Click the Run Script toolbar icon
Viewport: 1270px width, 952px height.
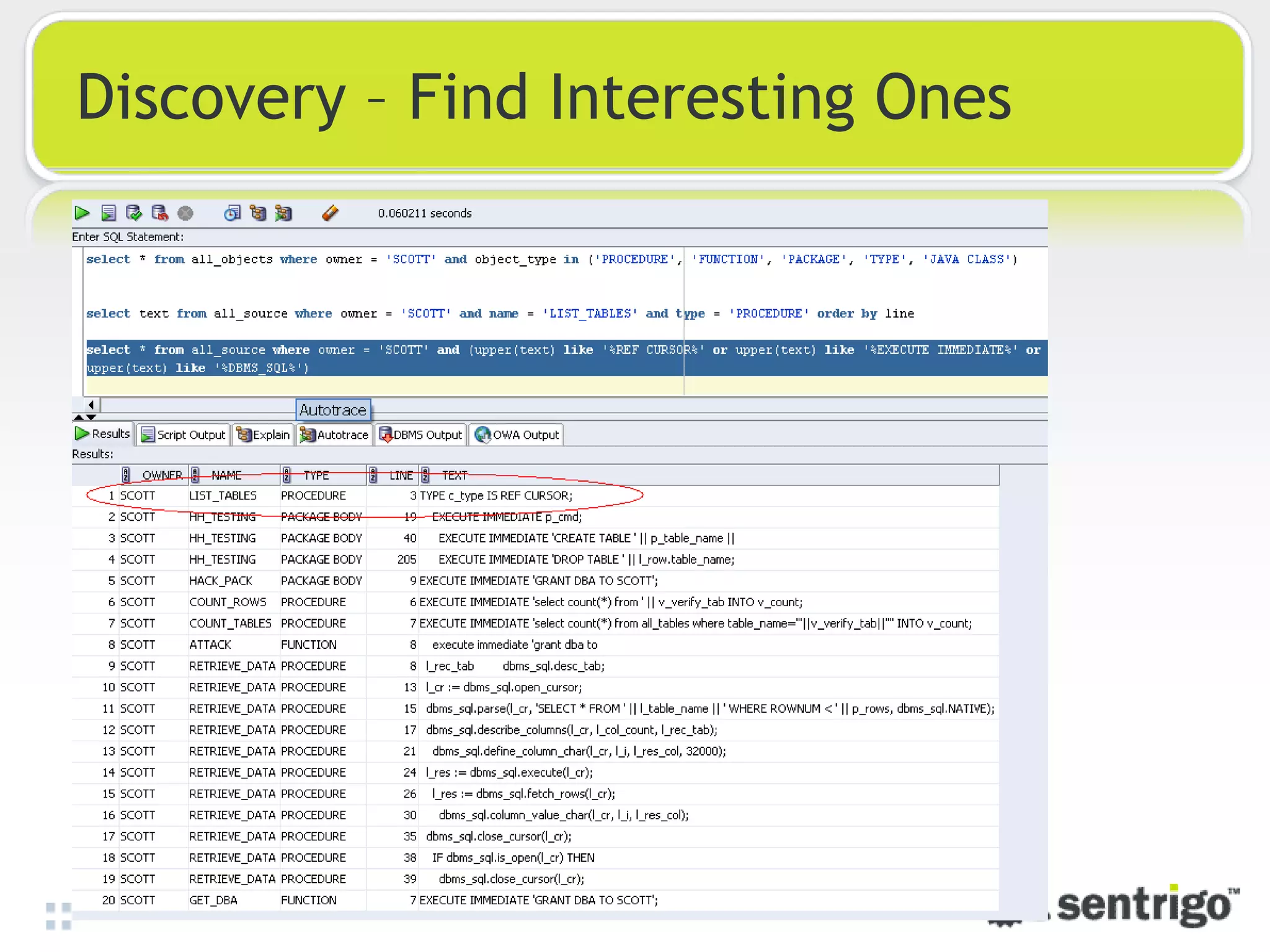pos(109,213)
